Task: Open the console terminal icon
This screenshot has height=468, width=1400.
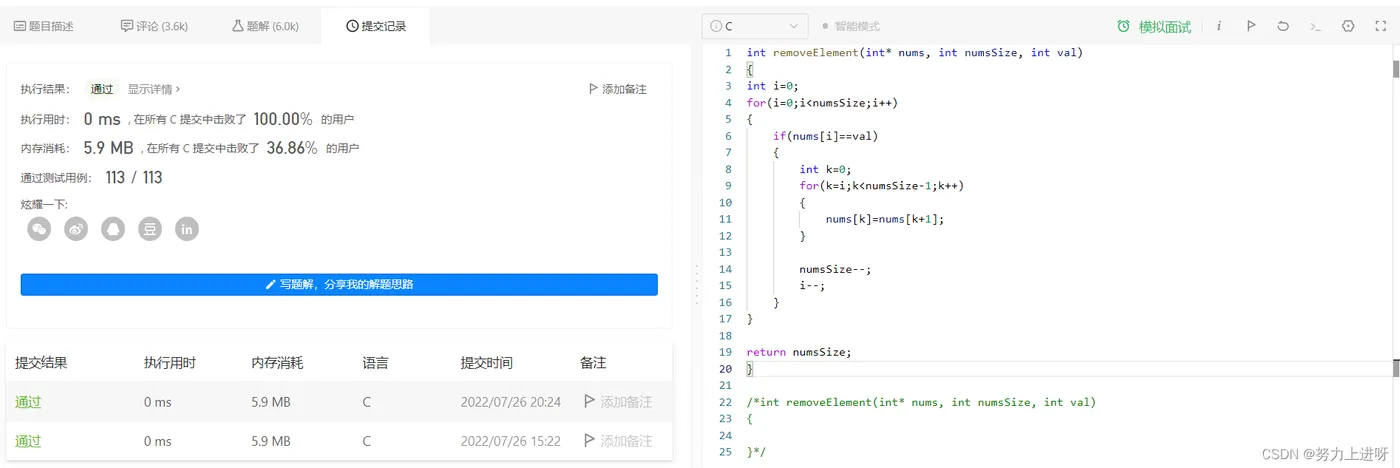Action: click(1316, 26)
